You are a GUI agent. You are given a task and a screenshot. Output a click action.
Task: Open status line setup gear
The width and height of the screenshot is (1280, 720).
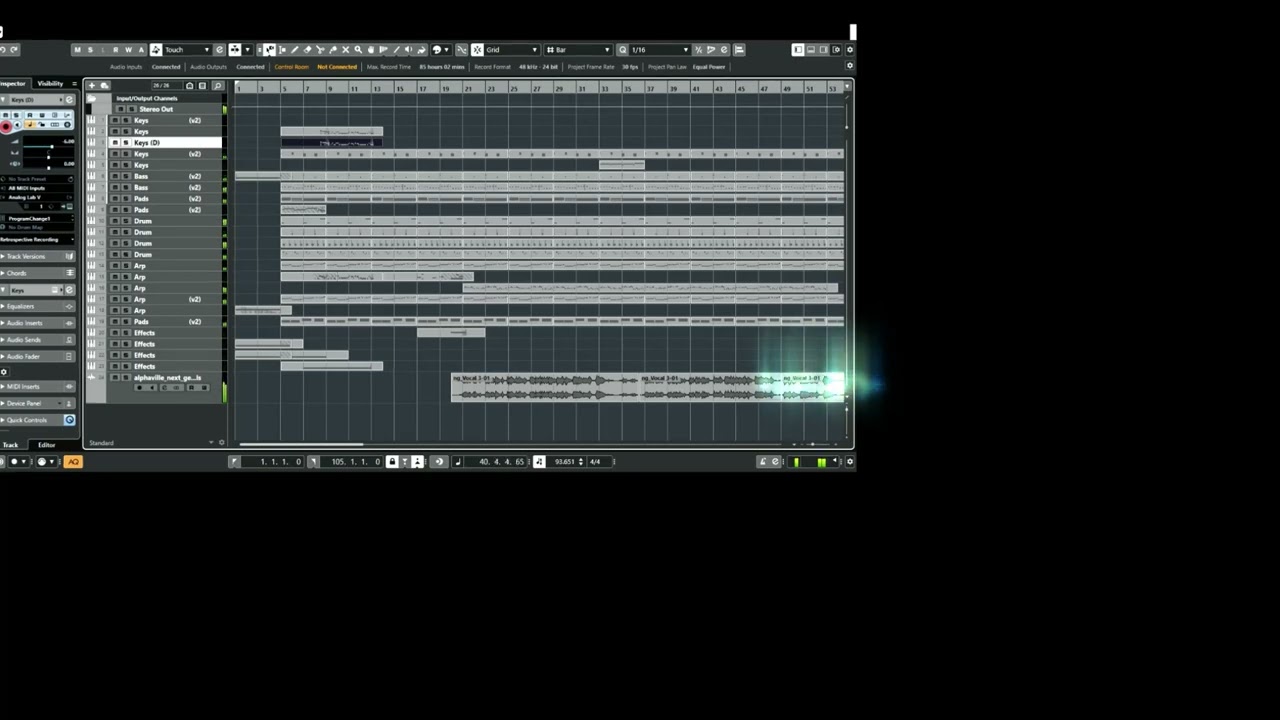pos(850,66)
